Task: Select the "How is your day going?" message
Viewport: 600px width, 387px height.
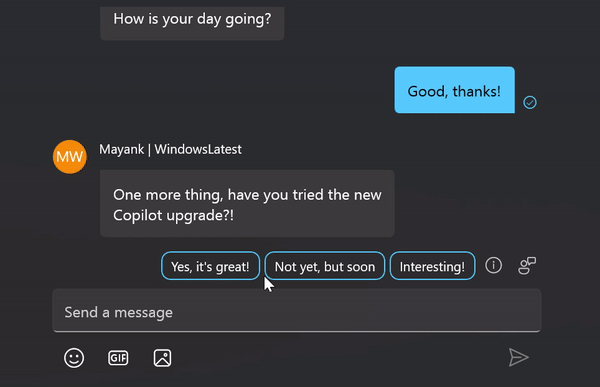Action: point(192,19)
